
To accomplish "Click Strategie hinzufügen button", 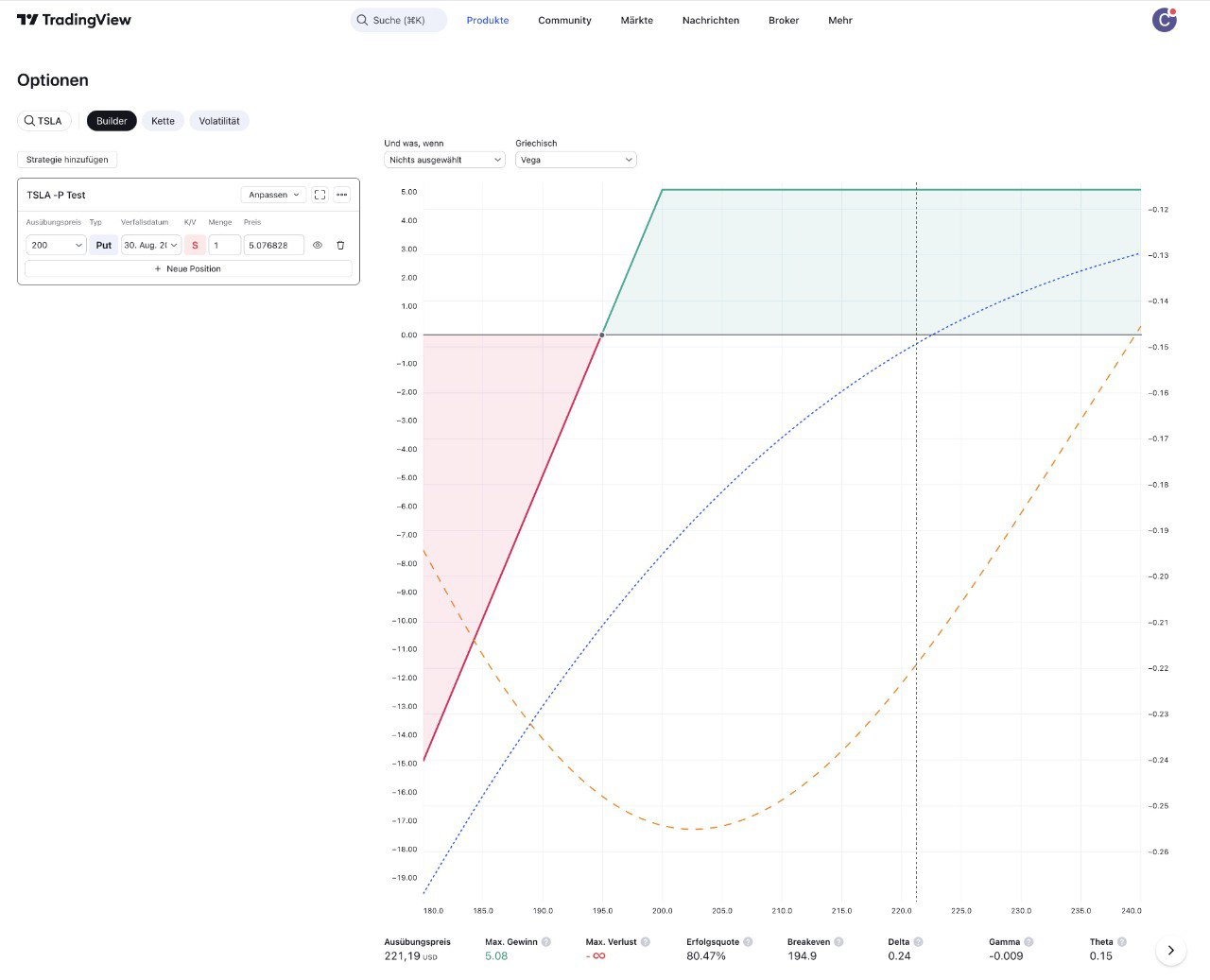I will (67, 160).
